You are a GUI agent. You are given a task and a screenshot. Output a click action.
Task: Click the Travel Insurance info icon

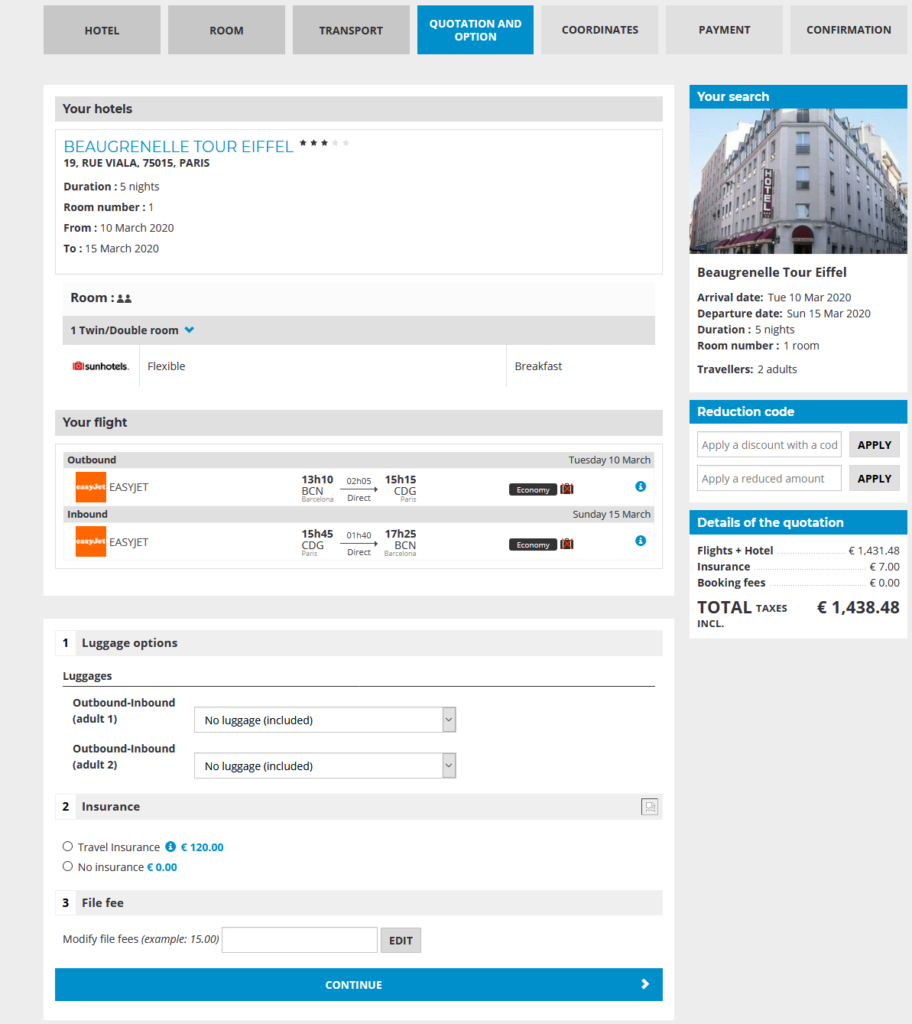[x=170, y=847]
